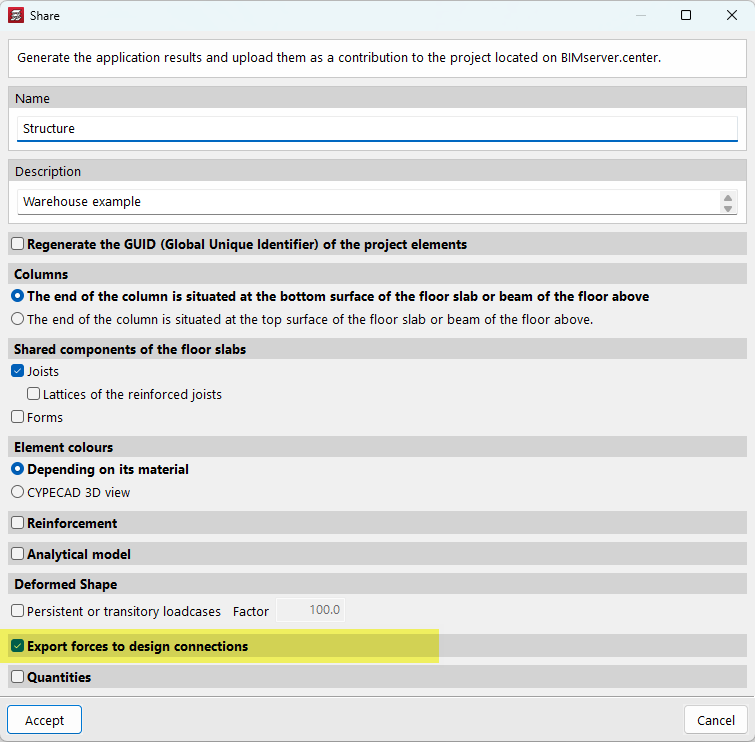Select column end at bottom surface option
This screenshot has width=755, height=742.
tap(18, 296)
